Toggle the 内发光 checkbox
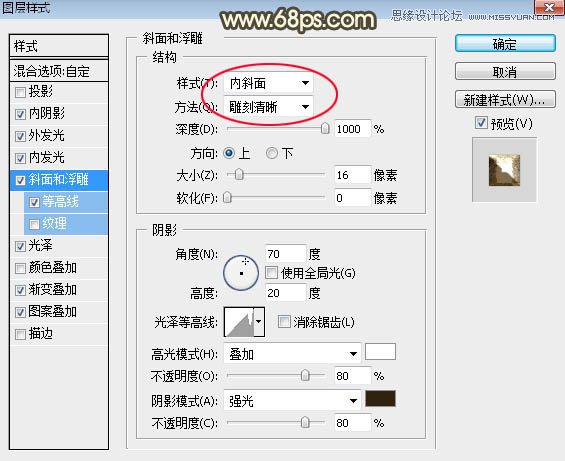The image size is (565, 461). 20,158
